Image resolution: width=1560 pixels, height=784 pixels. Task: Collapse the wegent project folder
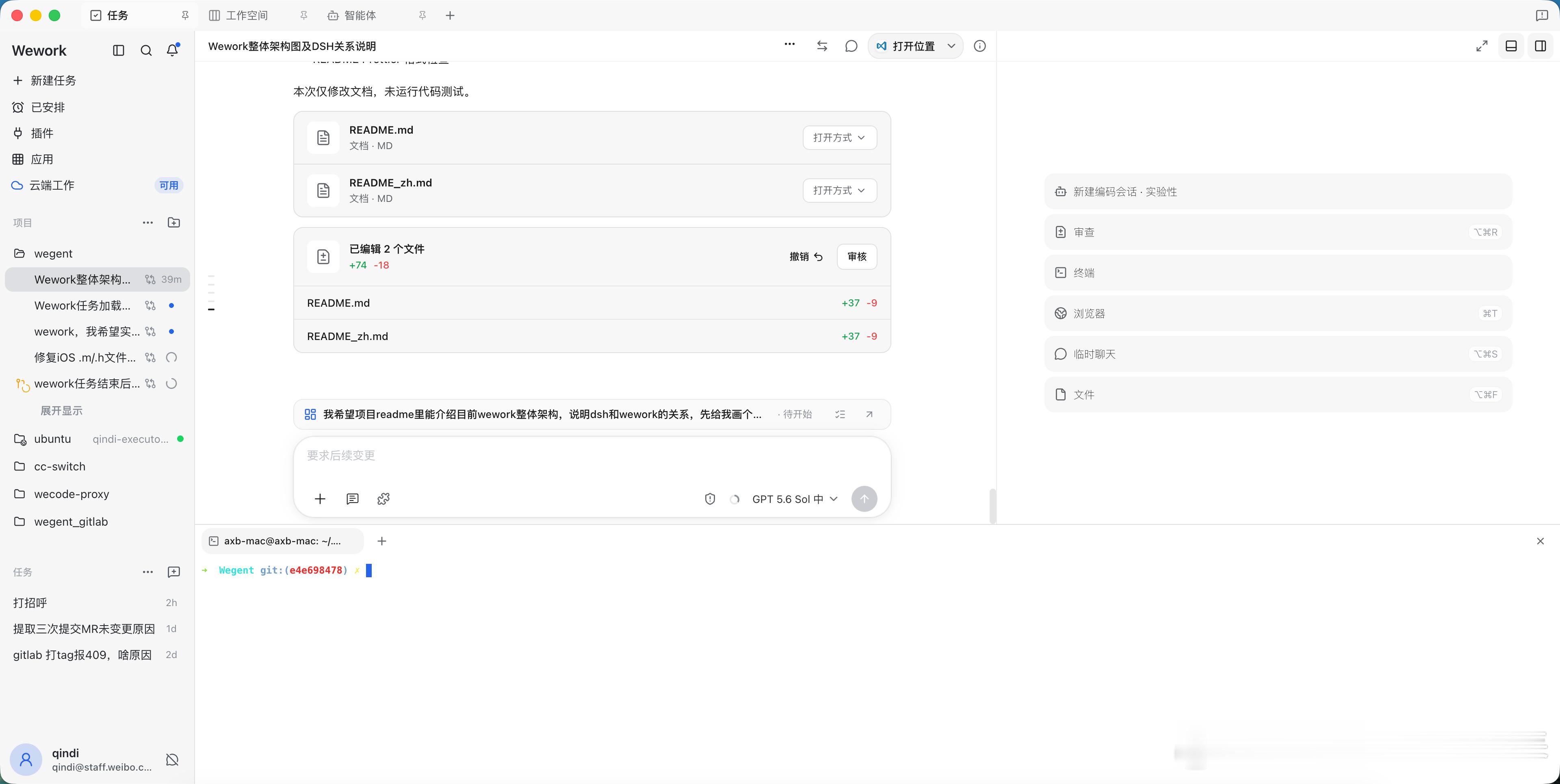tap(97, 253)
